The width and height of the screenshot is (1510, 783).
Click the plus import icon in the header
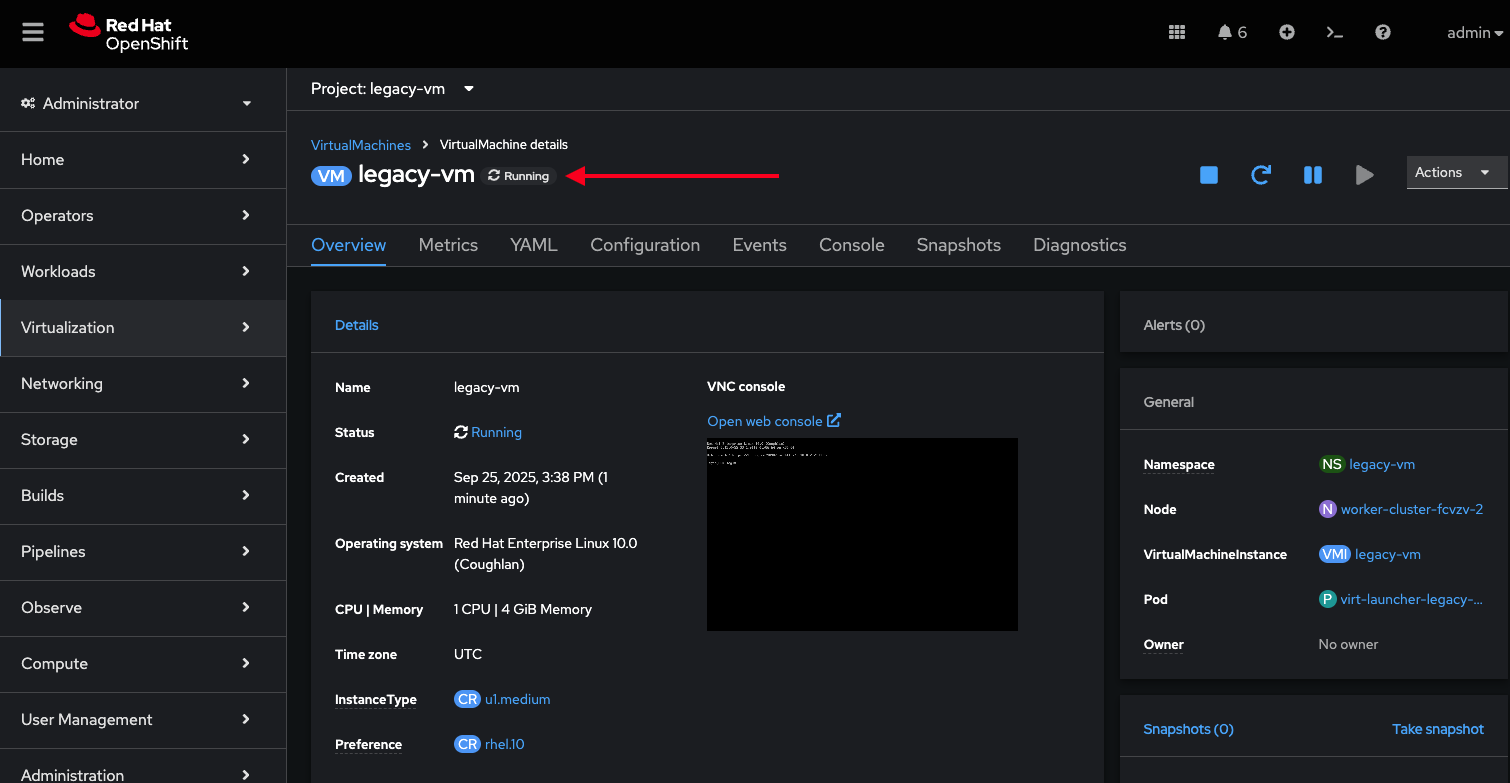[1287, 32]
